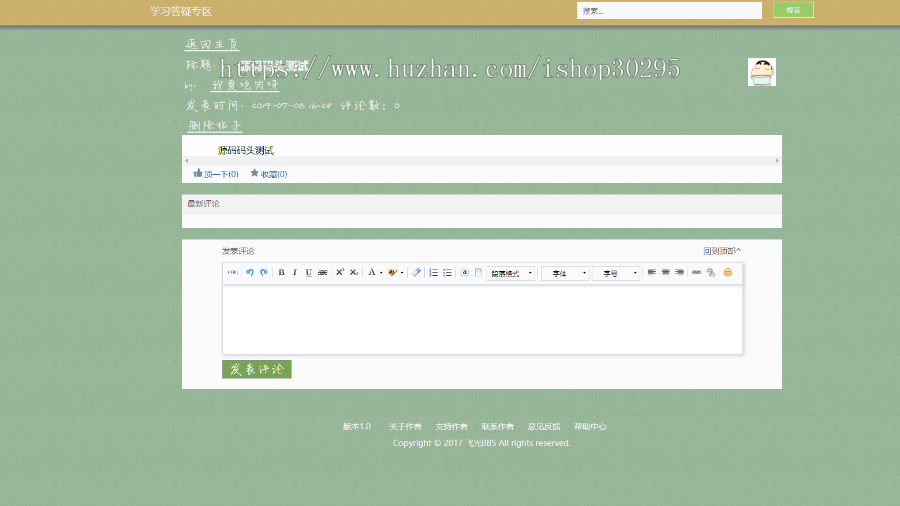The width and height of the screenshot is (900, 506).
Task: Open 意见反馈 footer link
Action: click(x=544, y=426)
